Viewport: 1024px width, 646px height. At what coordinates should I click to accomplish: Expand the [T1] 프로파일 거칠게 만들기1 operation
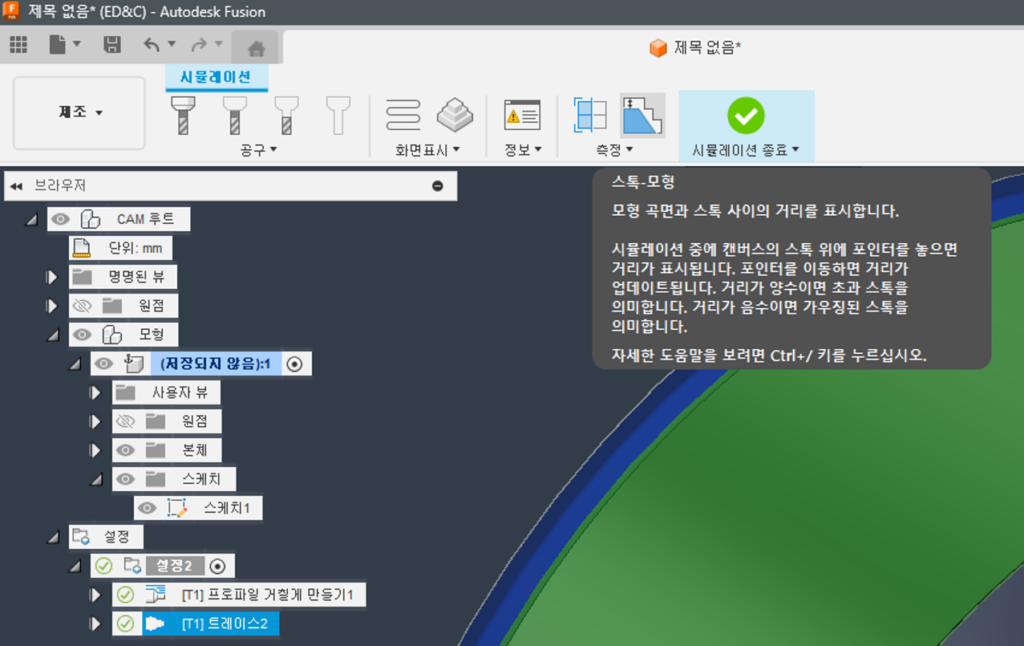[x=96, y=595]
